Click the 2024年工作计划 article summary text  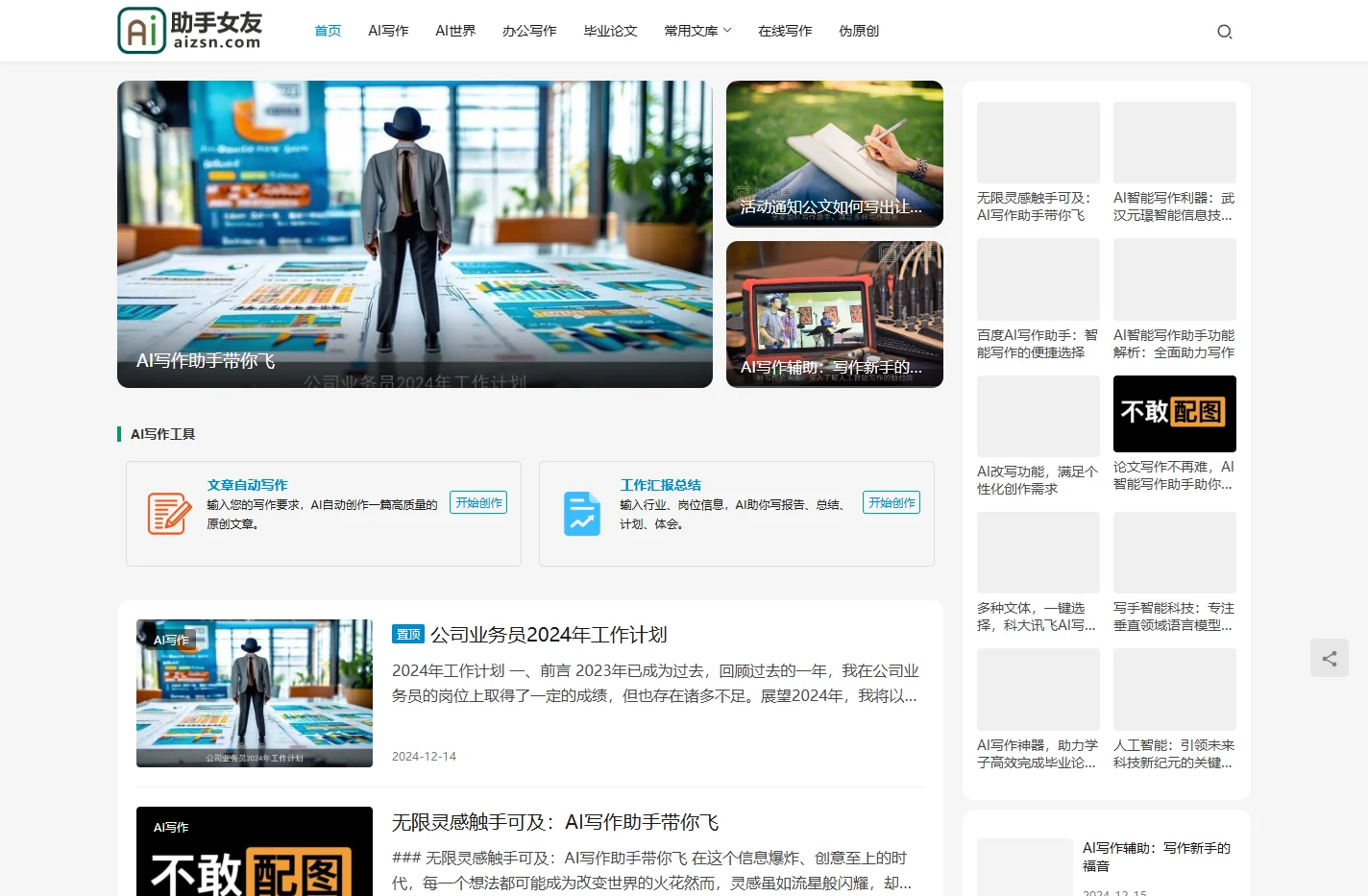[655, 683]
